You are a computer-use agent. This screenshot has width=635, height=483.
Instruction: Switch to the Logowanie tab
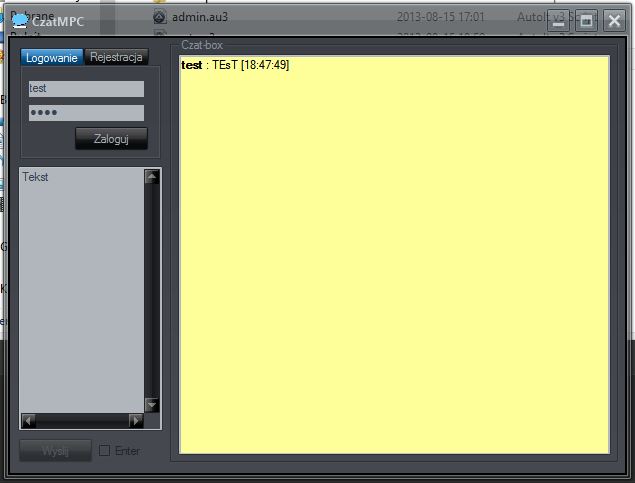[x=52, y=57]
